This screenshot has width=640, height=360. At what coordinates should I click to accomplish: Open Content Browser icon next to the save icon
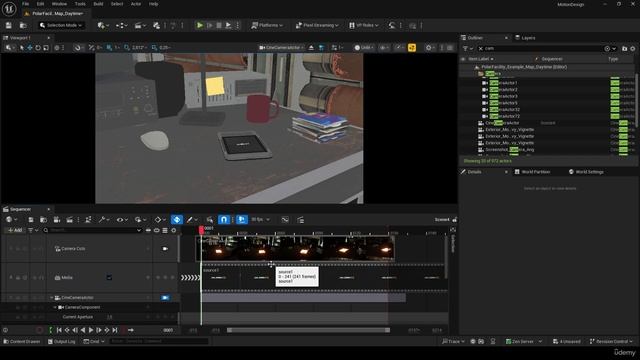pyautogui.click(x=23, y=25)
